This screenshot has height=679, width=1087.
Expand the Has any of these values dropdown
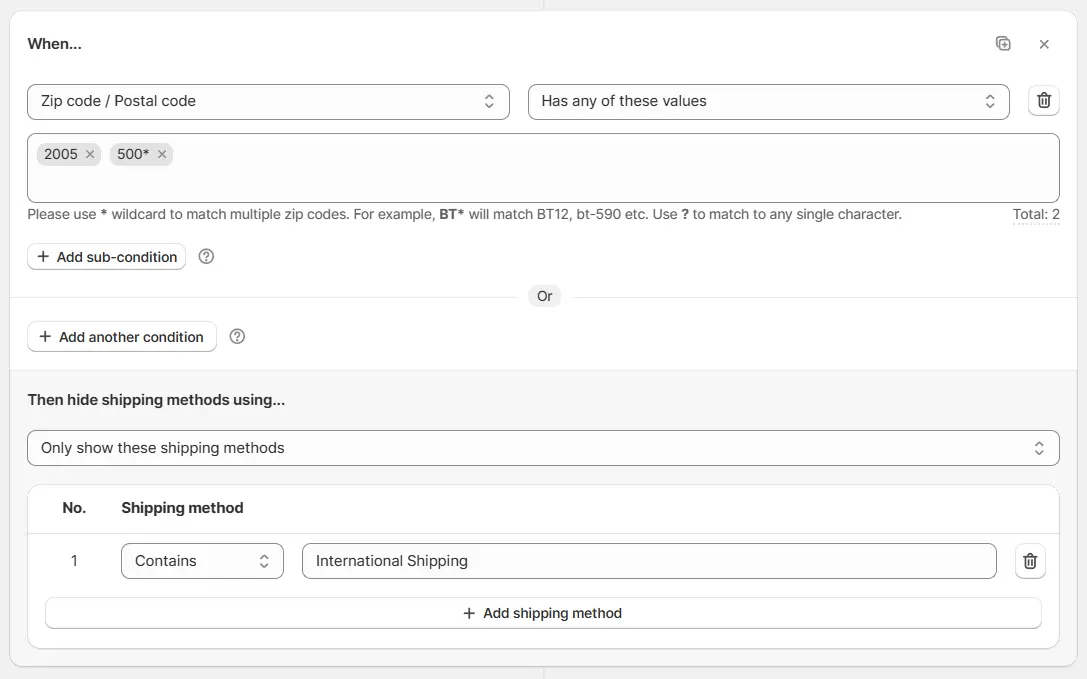(x=768, y=101)
